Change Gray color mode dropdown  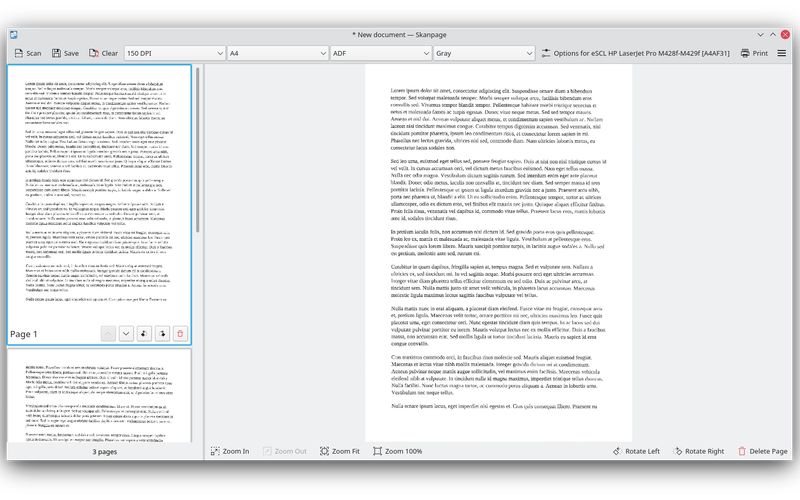click(484, 53)
